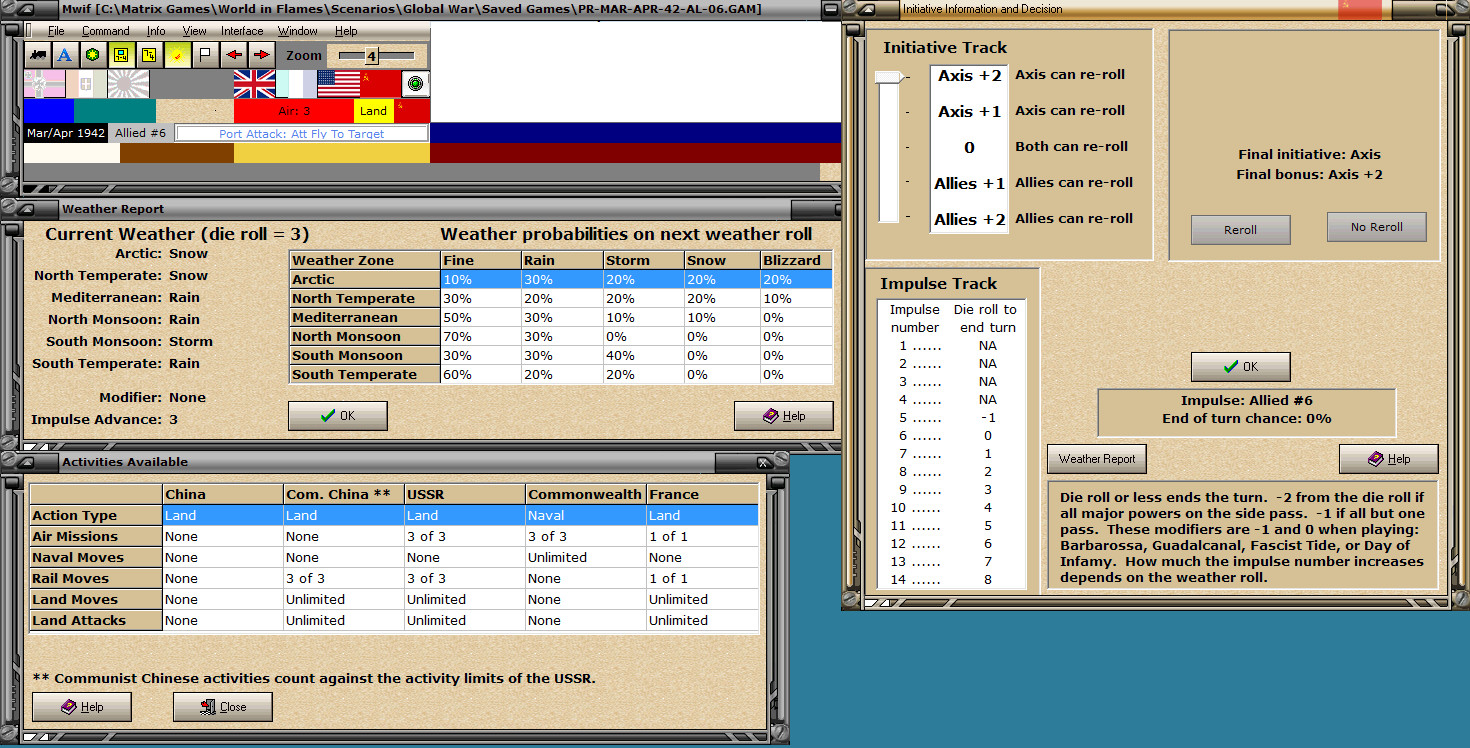
Task: Click the Port Attack phase field
Action: tap(302, 133)
